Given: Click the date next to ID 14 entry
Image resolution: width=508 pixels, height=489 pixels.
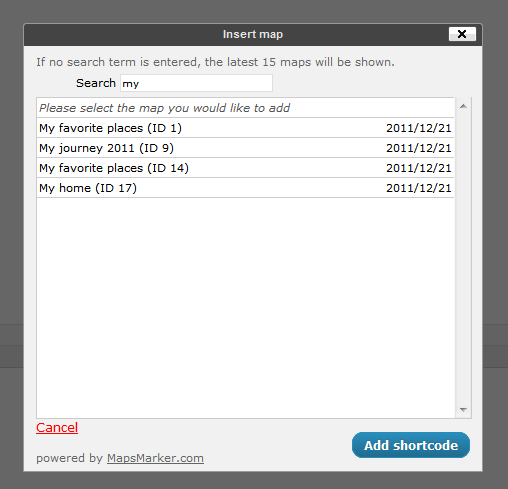Looking at the screenshot, I should click(x=419, y=168).
